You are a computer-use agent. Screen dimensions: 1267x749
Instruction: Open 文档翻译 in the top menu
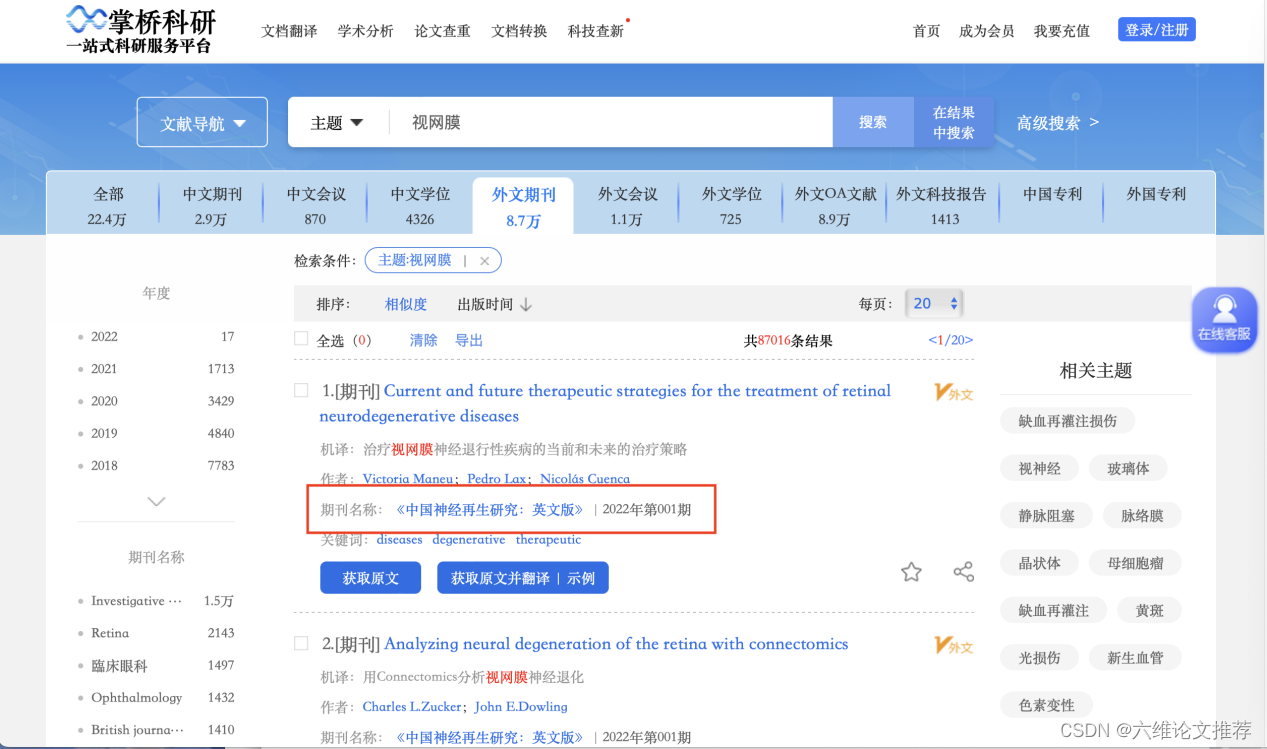coord(289,31)
